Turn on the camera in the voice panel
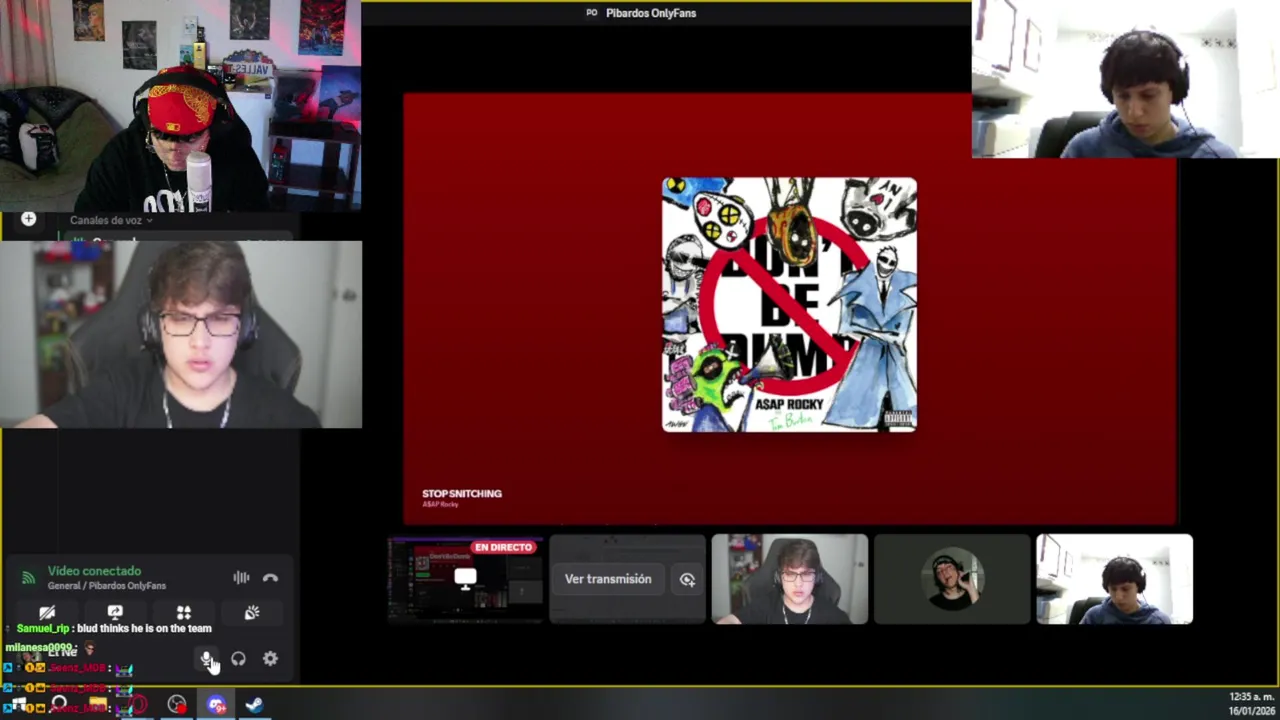The height and width of the screenshot is (720, 1280). pyautogui.click(x=47, y=612)
